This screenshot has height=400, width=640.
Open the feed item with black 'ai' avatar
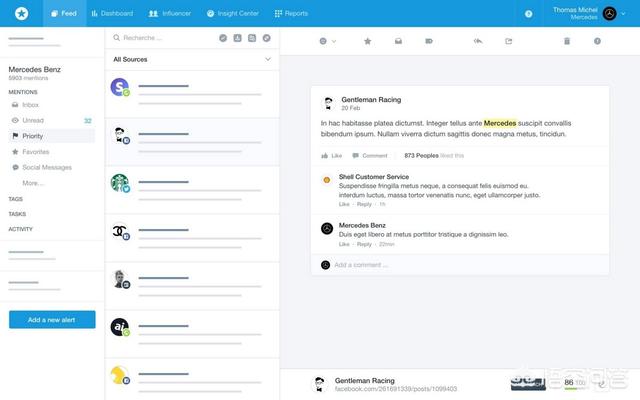click(x=192, y=334)
